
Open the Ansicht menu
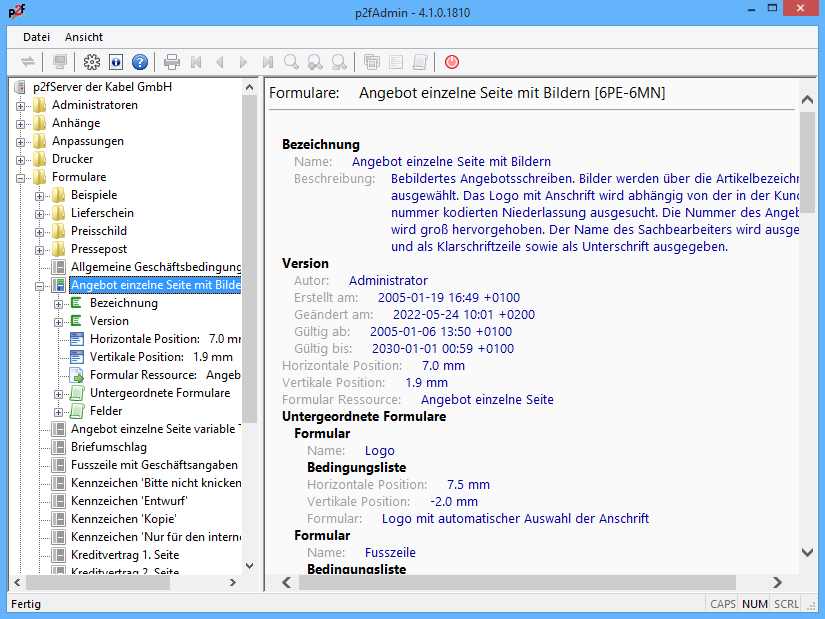point(84,37)
